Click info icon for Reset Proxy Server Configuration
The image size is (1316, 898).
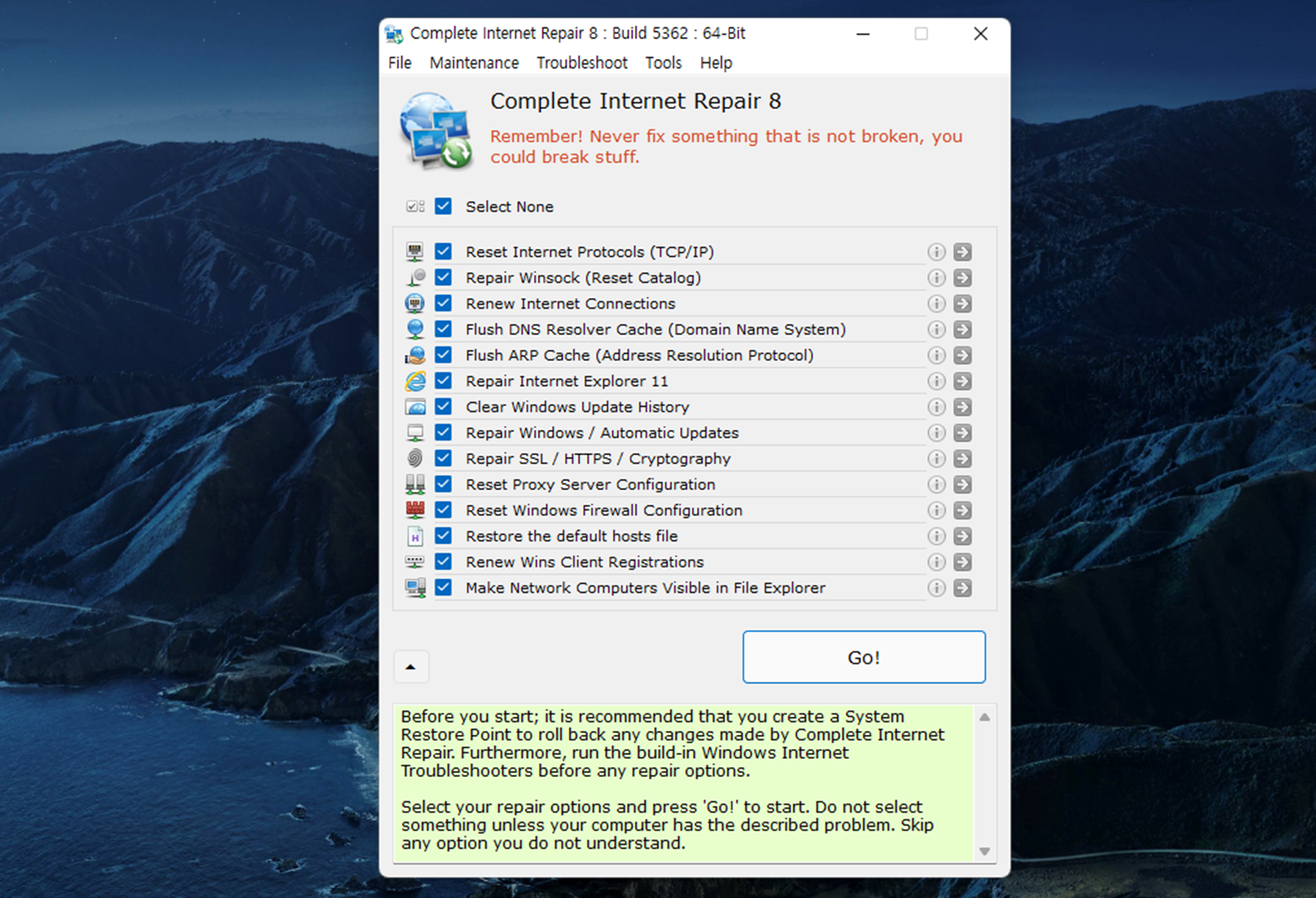936,484
